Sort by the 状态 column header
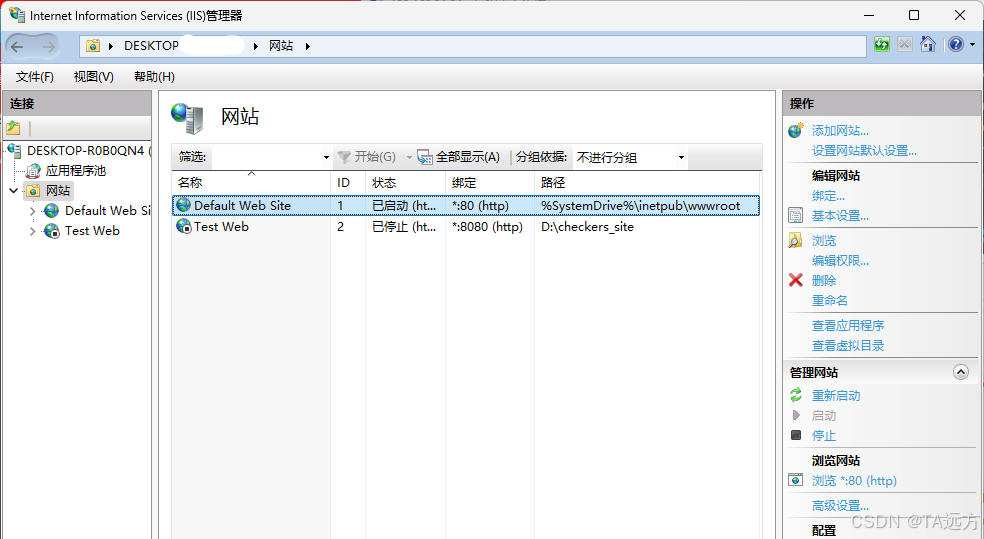This screenshot has height=539, width=984. point(405,183)
